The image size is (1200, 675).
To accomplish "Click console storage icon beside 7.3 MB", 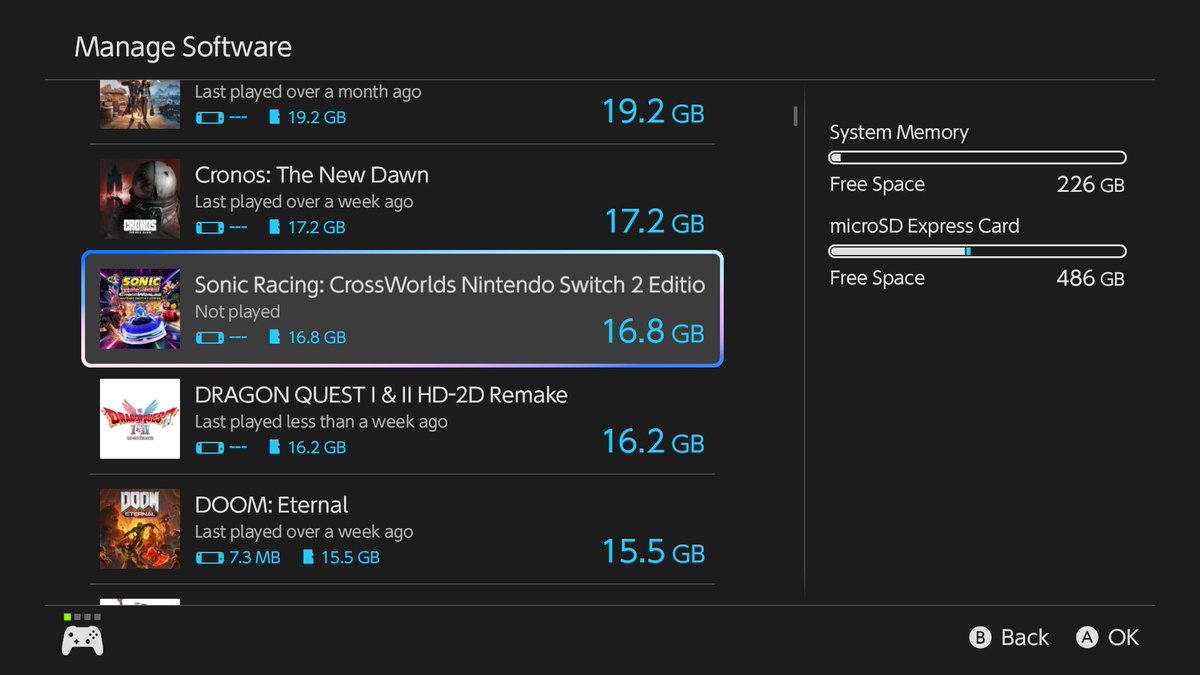I will click(209, 557).
